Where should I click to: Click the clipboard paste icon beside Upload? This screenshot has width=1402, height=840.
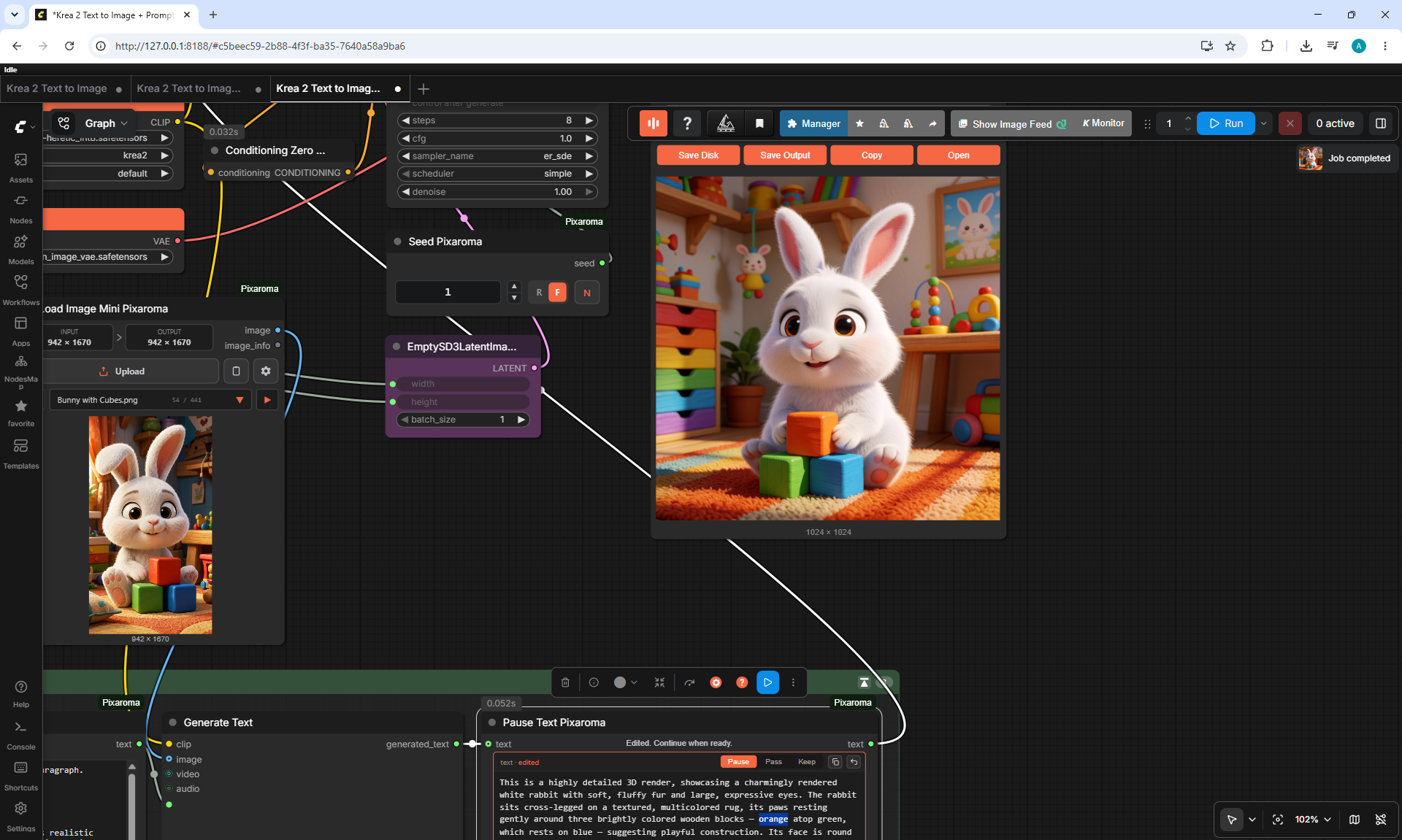pos(236,371)
